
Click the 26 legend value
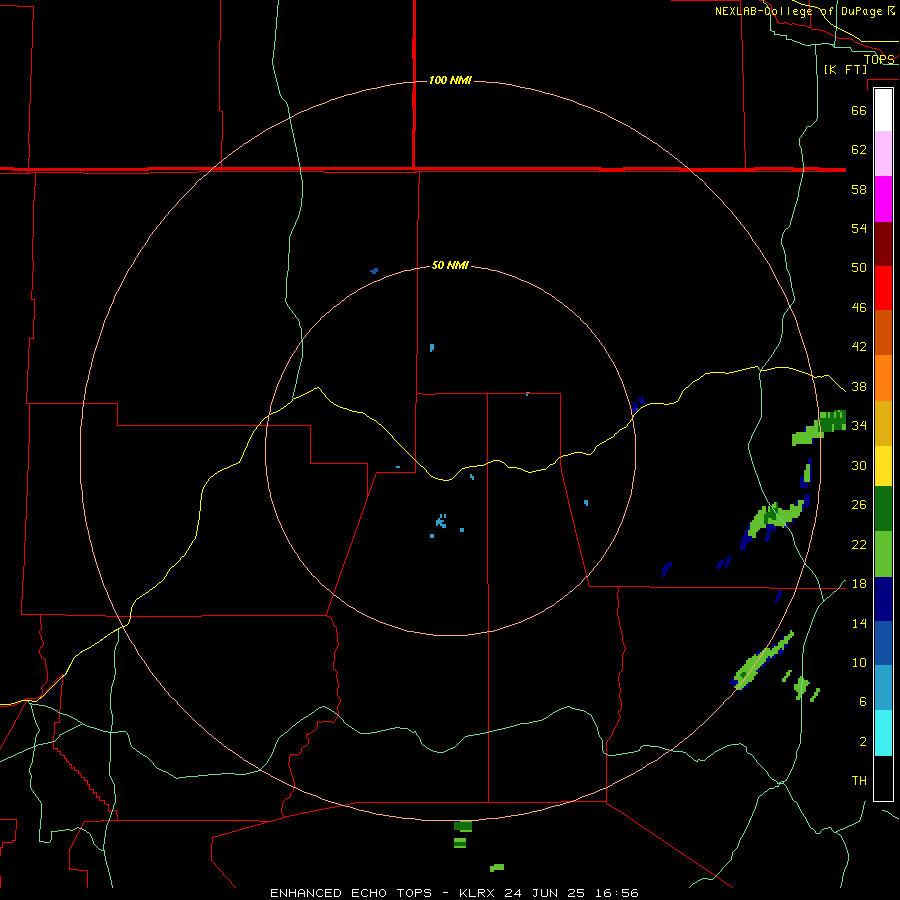[x=859, y=505]
